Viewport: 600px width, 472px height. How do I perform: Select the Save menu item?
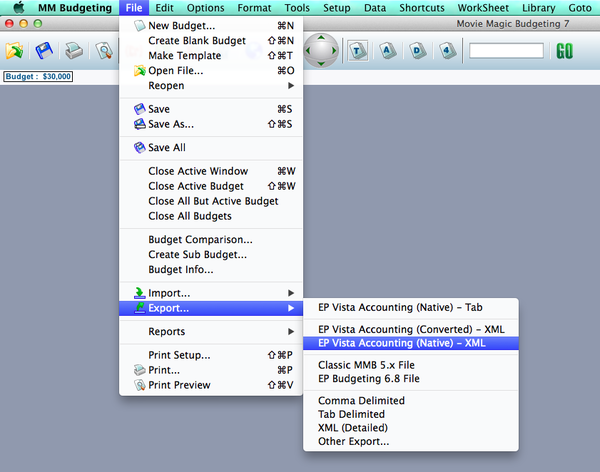click(x=211, y=109)
